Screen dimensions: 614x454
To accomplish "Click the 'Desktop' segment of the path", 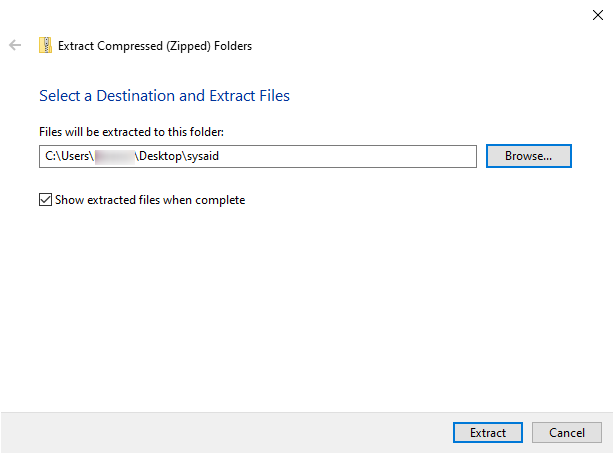I will tap(160, 156).
